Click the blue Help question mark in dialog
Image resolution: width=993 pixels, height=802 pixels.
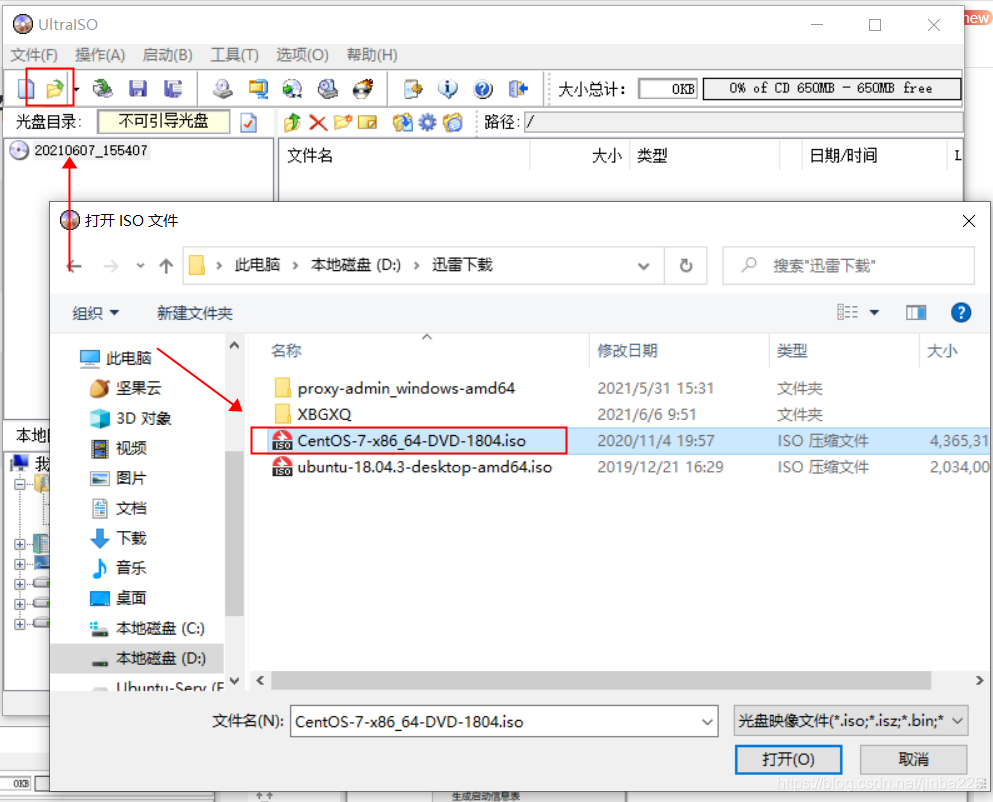pos(961,312)
